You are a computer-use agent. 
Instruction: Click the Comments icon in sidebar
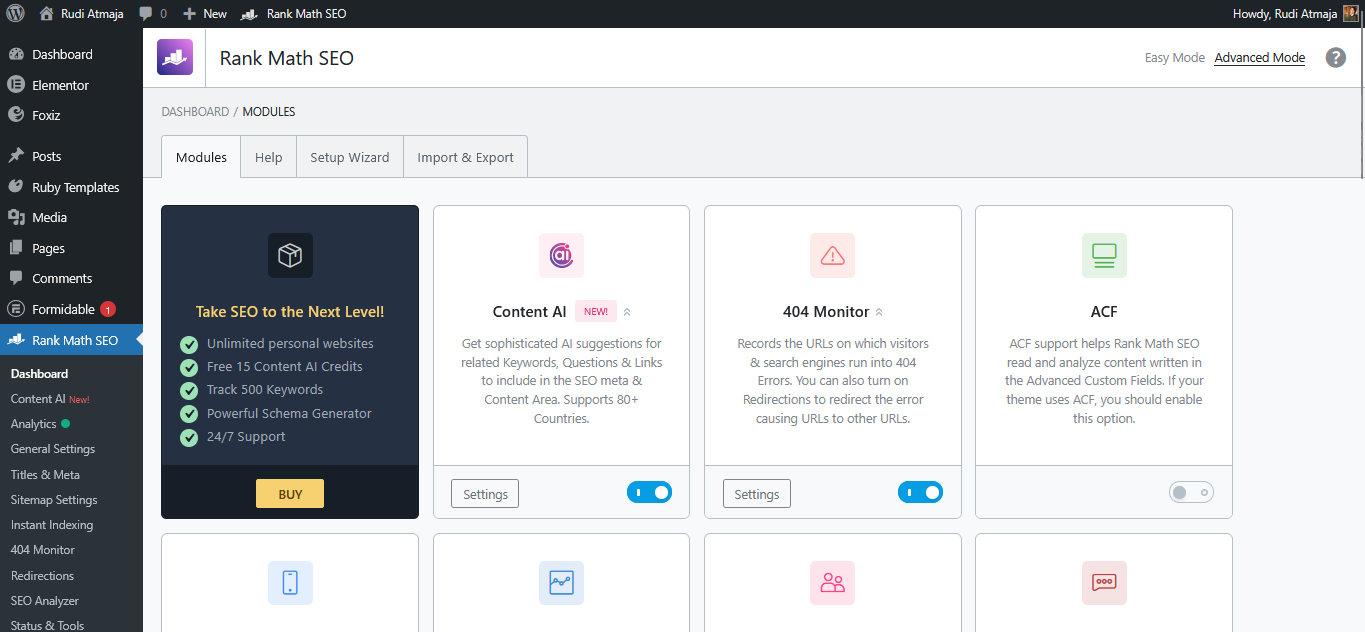click(16, 278)
